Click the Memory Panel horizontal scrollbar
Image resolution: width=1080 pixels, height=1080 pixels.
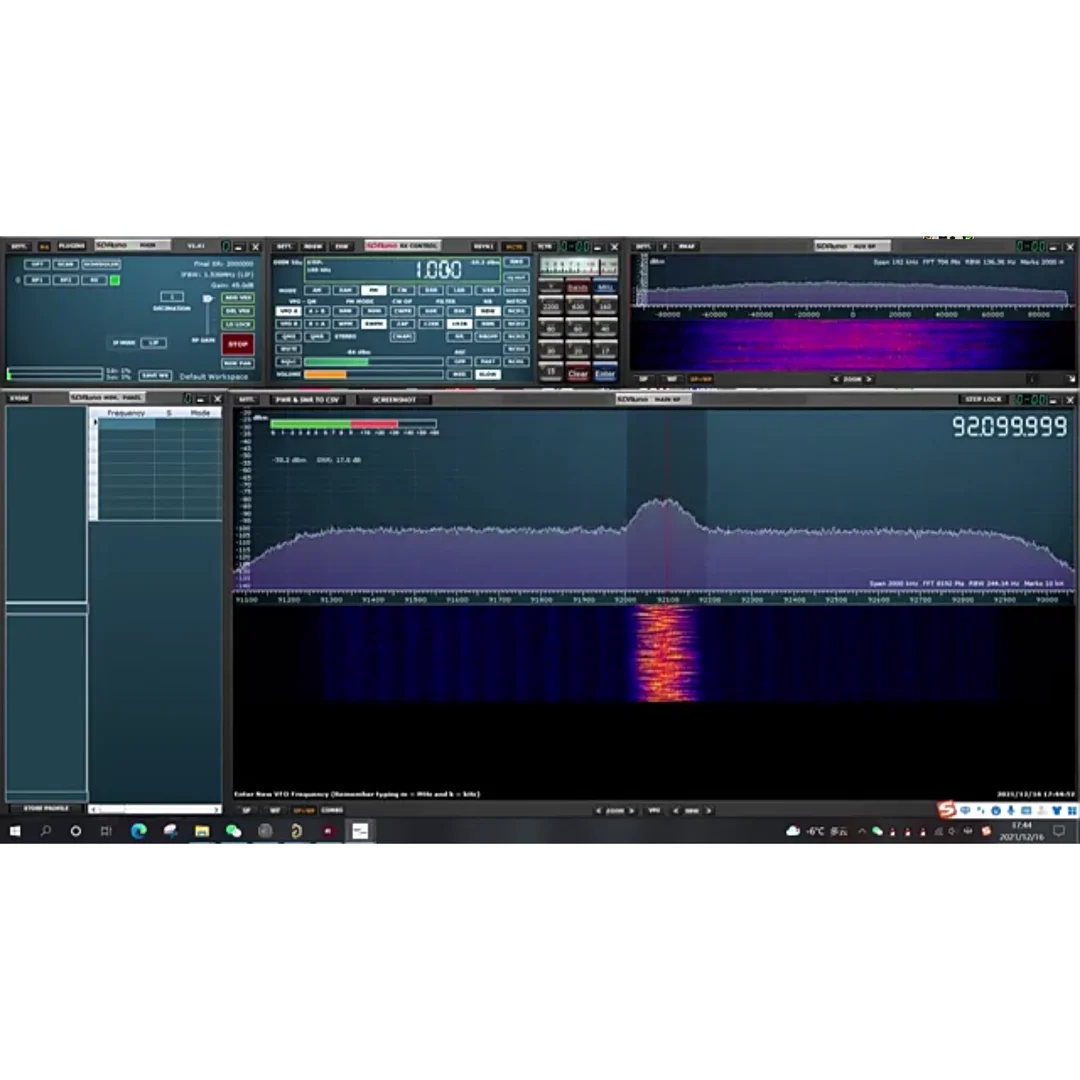155,809
